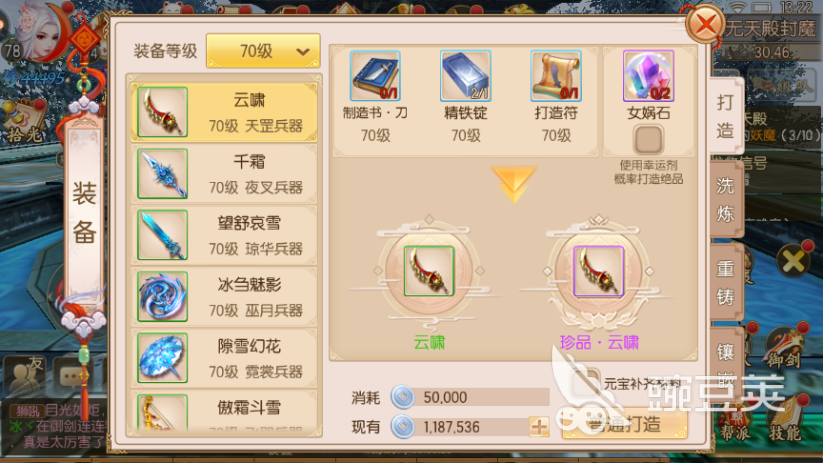This screenshot has height=463, width=823.
Task: Close the equipment forging panel
Action: click(x=705, y=24)
